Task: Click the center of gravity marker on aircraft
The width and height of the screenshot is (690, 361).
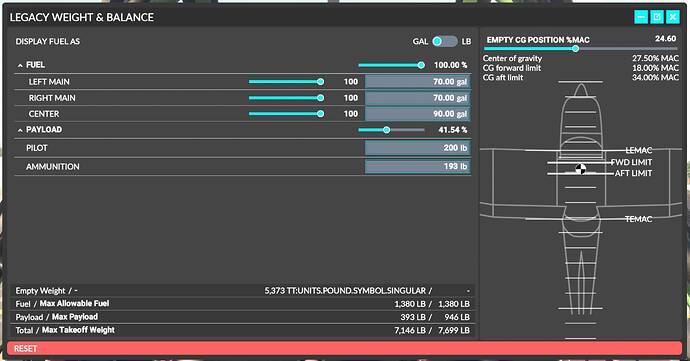Action: [x=581, y=168]
